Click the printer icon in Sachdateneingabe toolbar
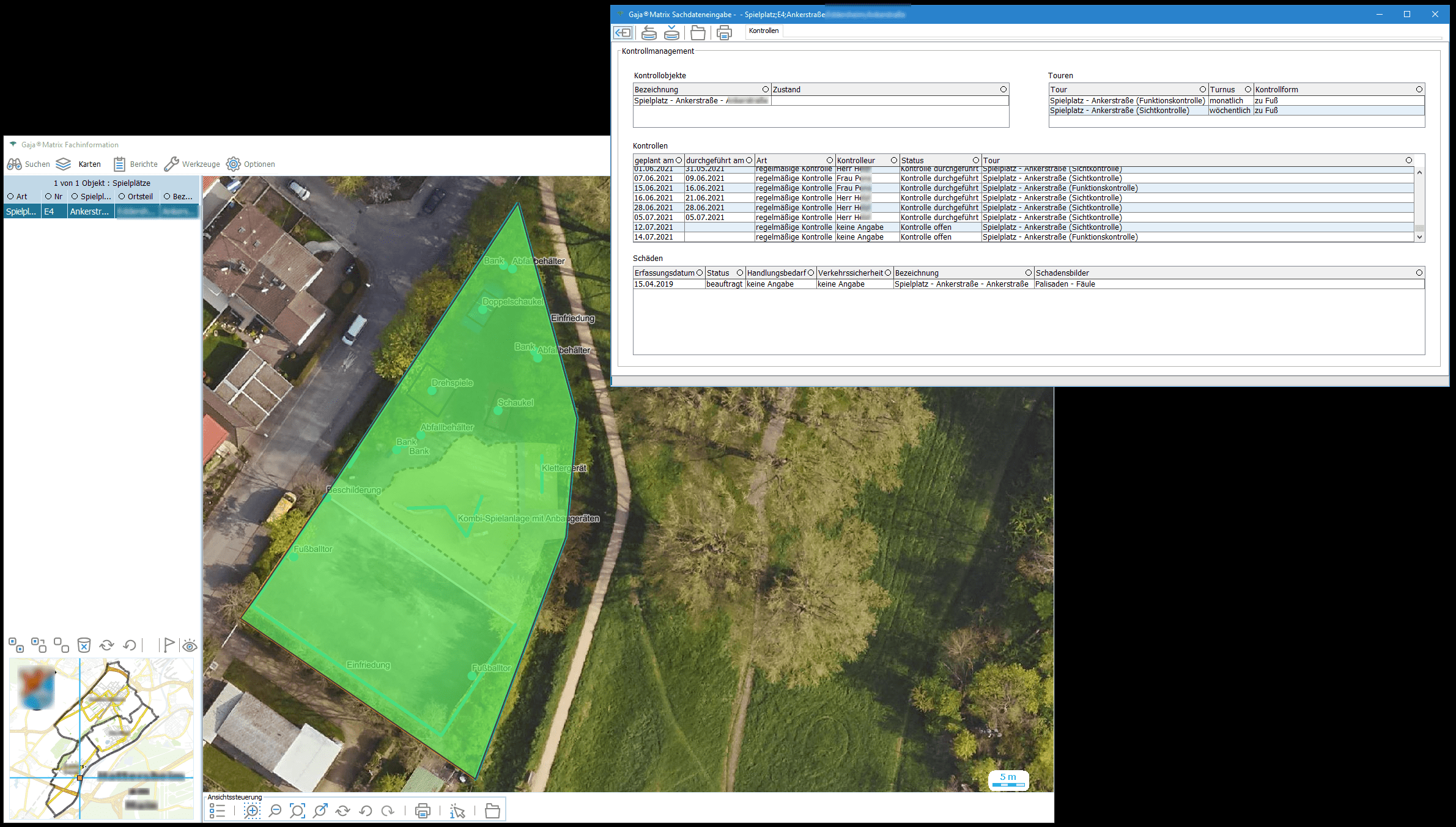1456x827 pixels. click(x=724, y=32)
